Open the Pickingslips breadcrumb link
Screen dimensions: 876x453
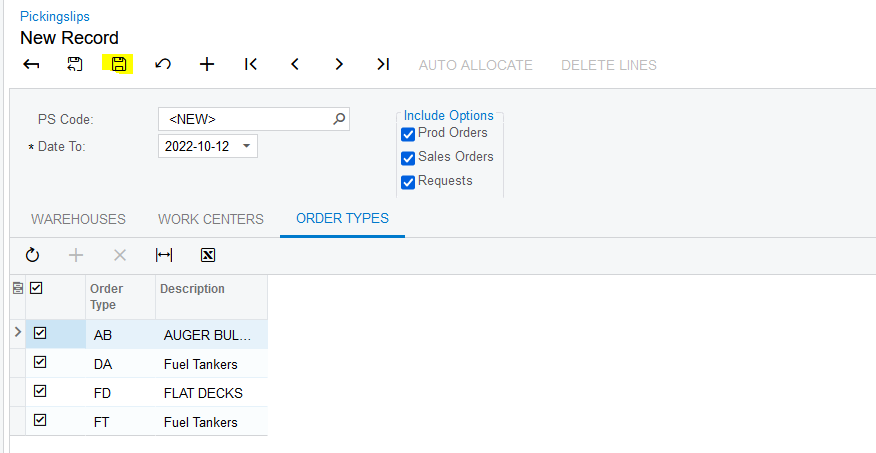coord(55,16)
